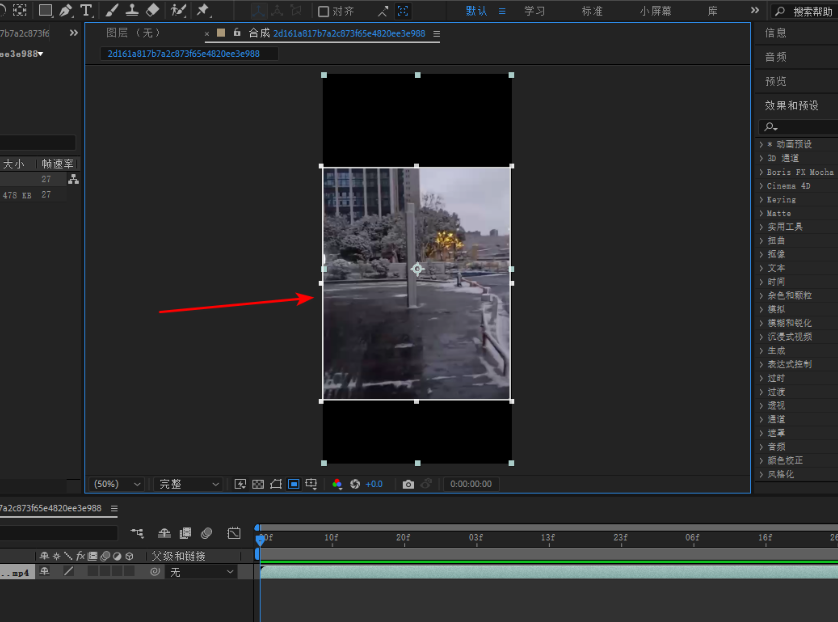Select the Rectangle shape tool
Screen dimensions: 838x622
click(x=45, y=10)
